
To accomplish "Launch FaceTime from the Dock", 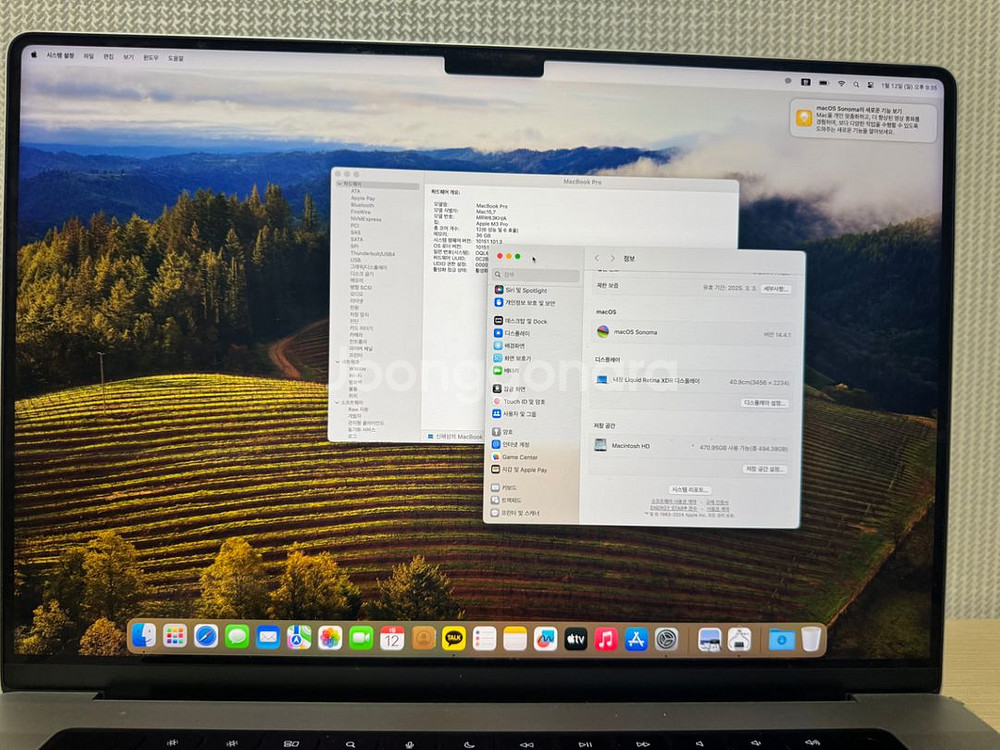I will [x=361, y=638].
